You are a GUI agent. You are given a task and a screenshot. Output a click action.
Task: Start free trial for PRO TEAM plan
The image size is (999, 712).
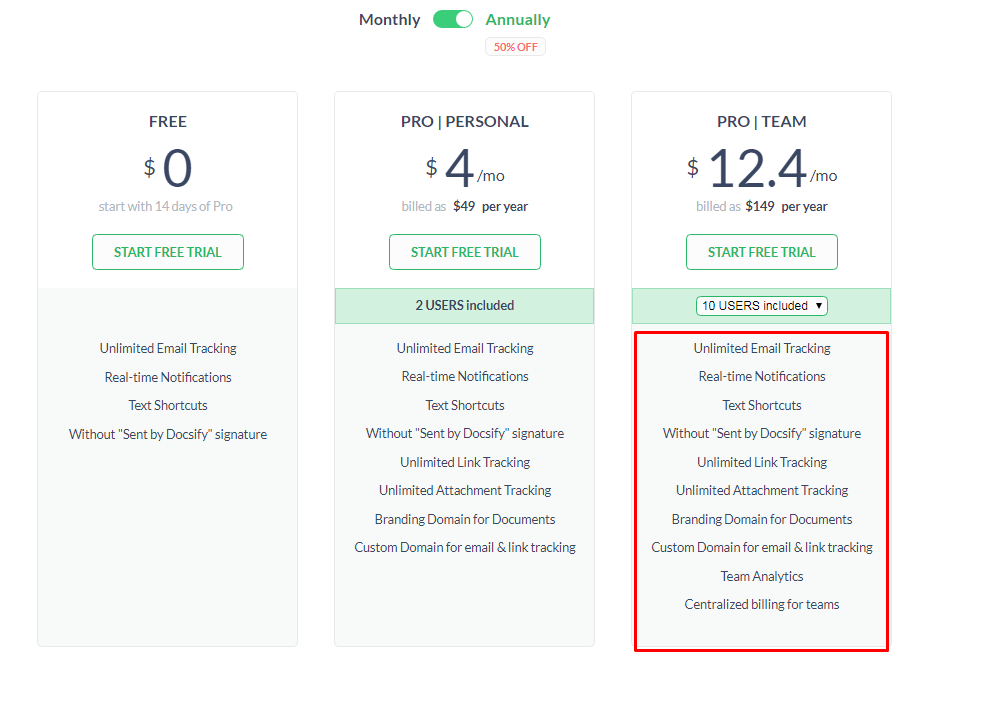761,252
